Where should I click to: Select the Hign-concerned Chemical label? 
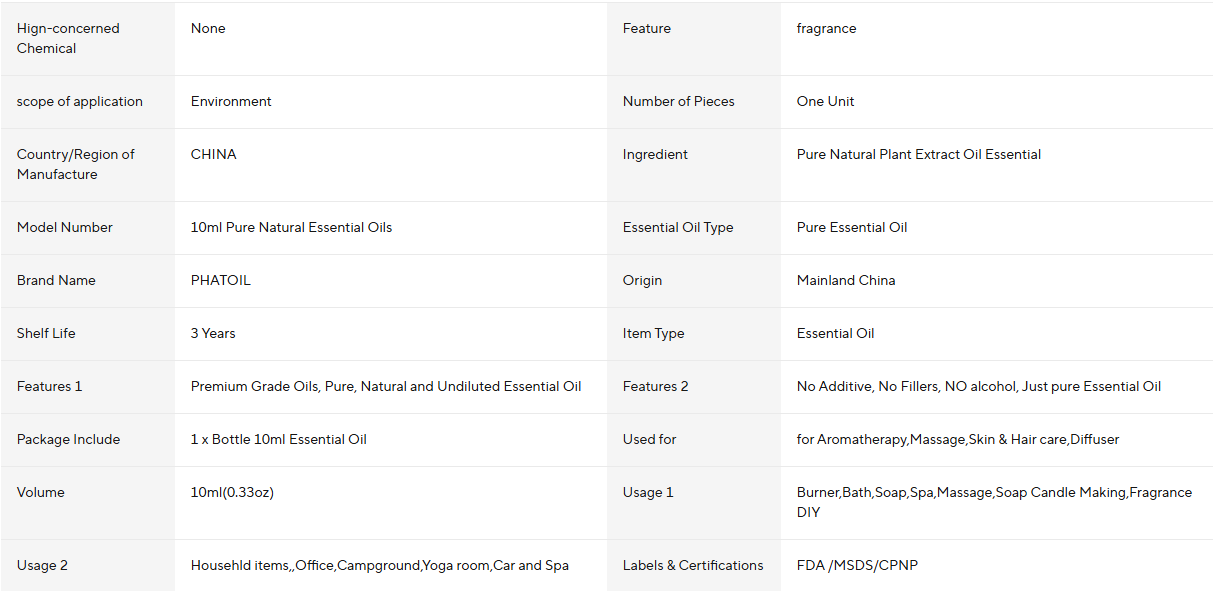68,38
